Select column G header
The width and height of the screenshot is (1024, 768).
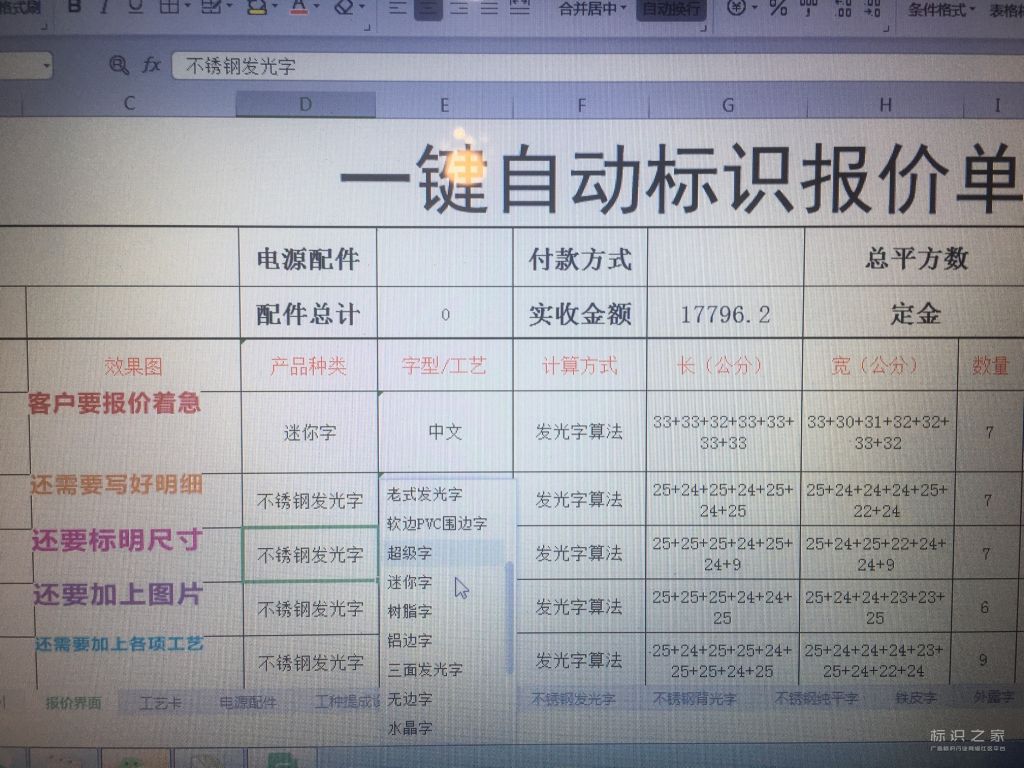pyautogui.click(x=728, y=105)
